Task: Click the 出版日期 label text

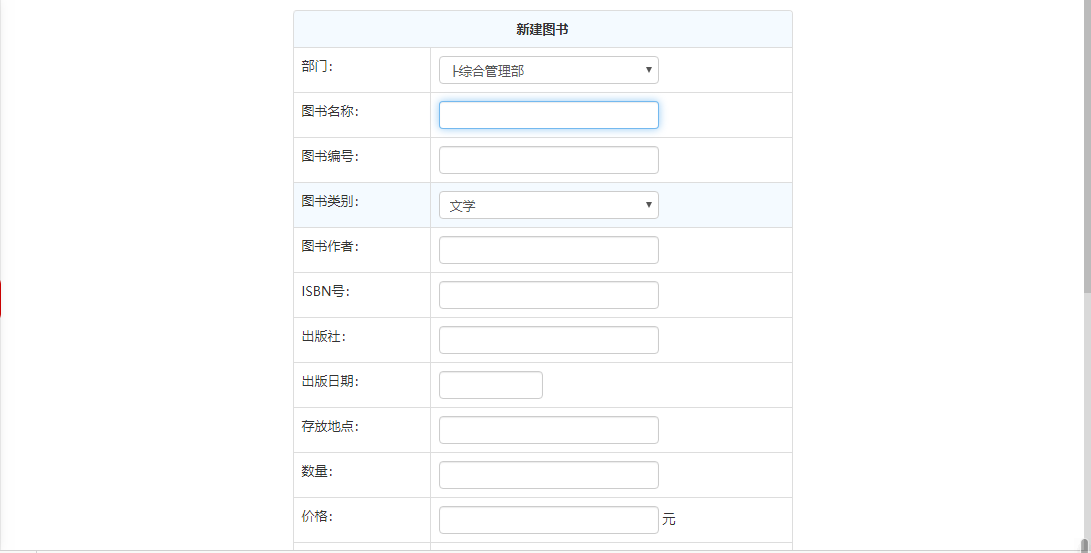Action: point(330,381)
